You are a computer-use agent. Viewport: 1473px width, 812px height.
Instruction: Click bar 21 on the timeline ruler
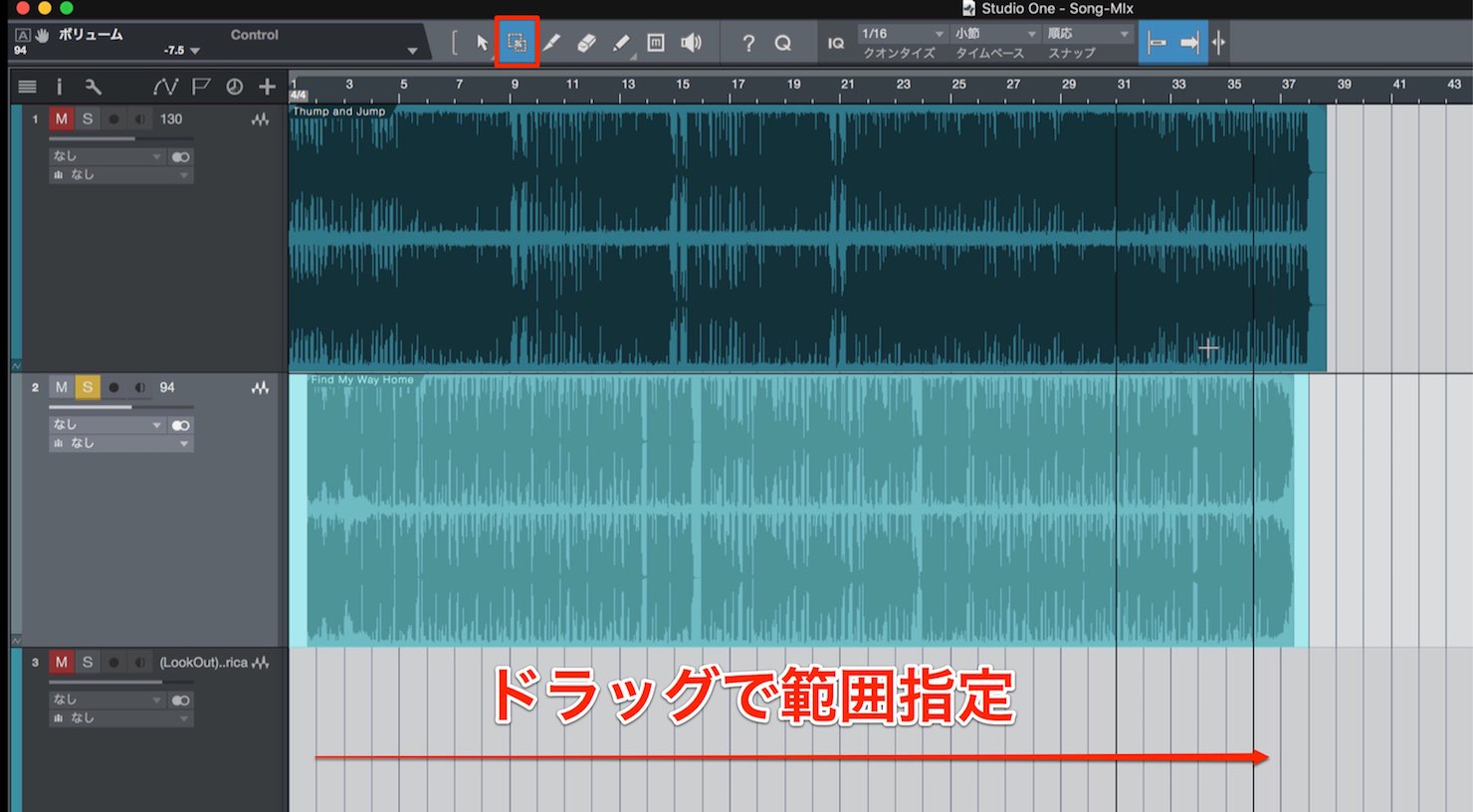point(847,85)
